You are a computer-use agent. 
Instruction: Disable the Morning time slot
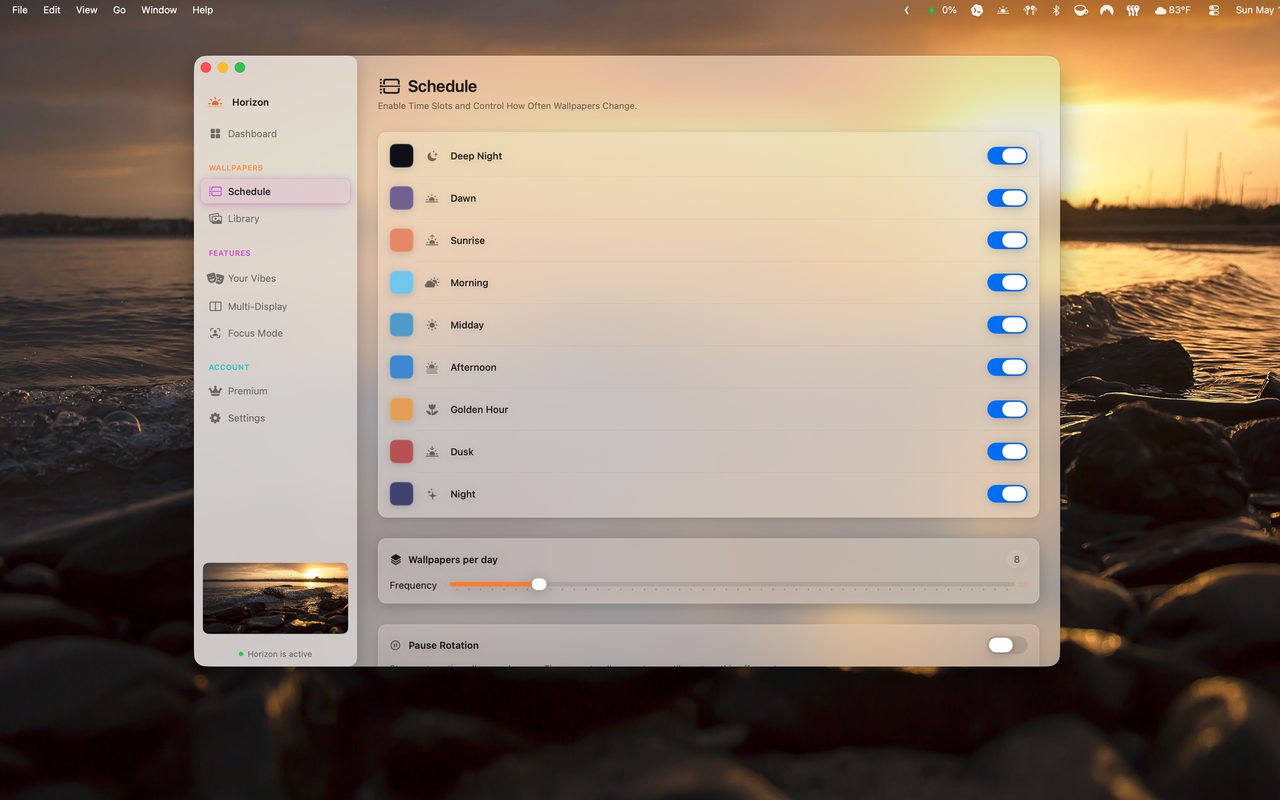click(x=1007, y=283)
